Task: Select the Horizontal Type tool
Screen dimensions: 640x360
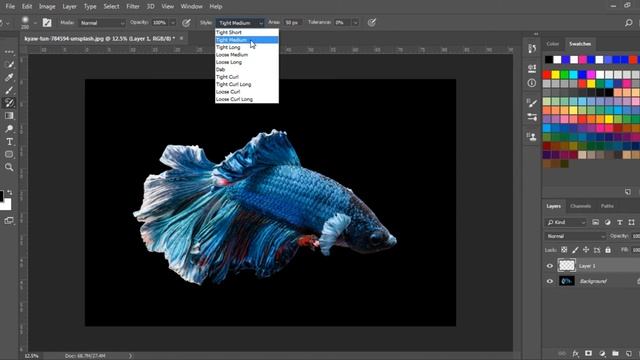Action: click(x=9, y=142)
